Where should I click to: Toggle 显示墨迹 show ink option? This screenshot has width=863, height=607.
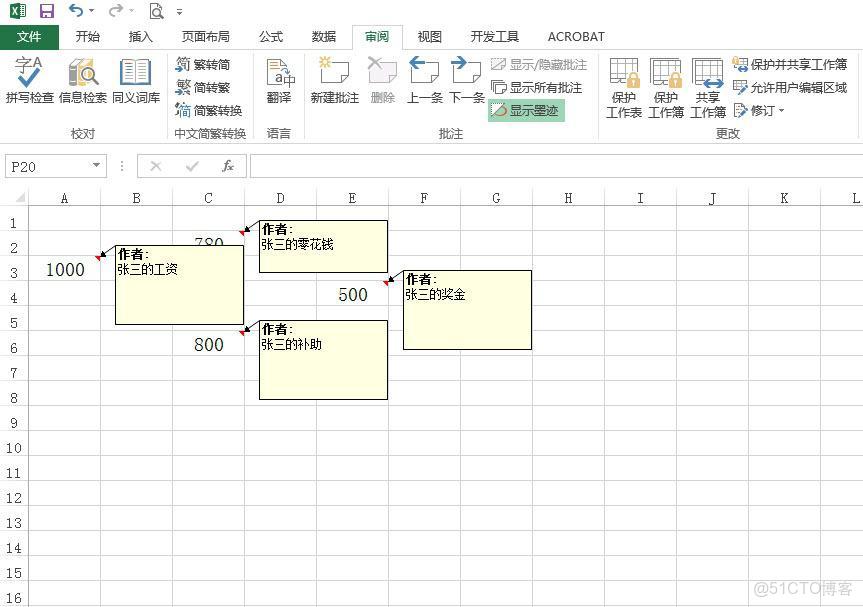click(525, 110)
